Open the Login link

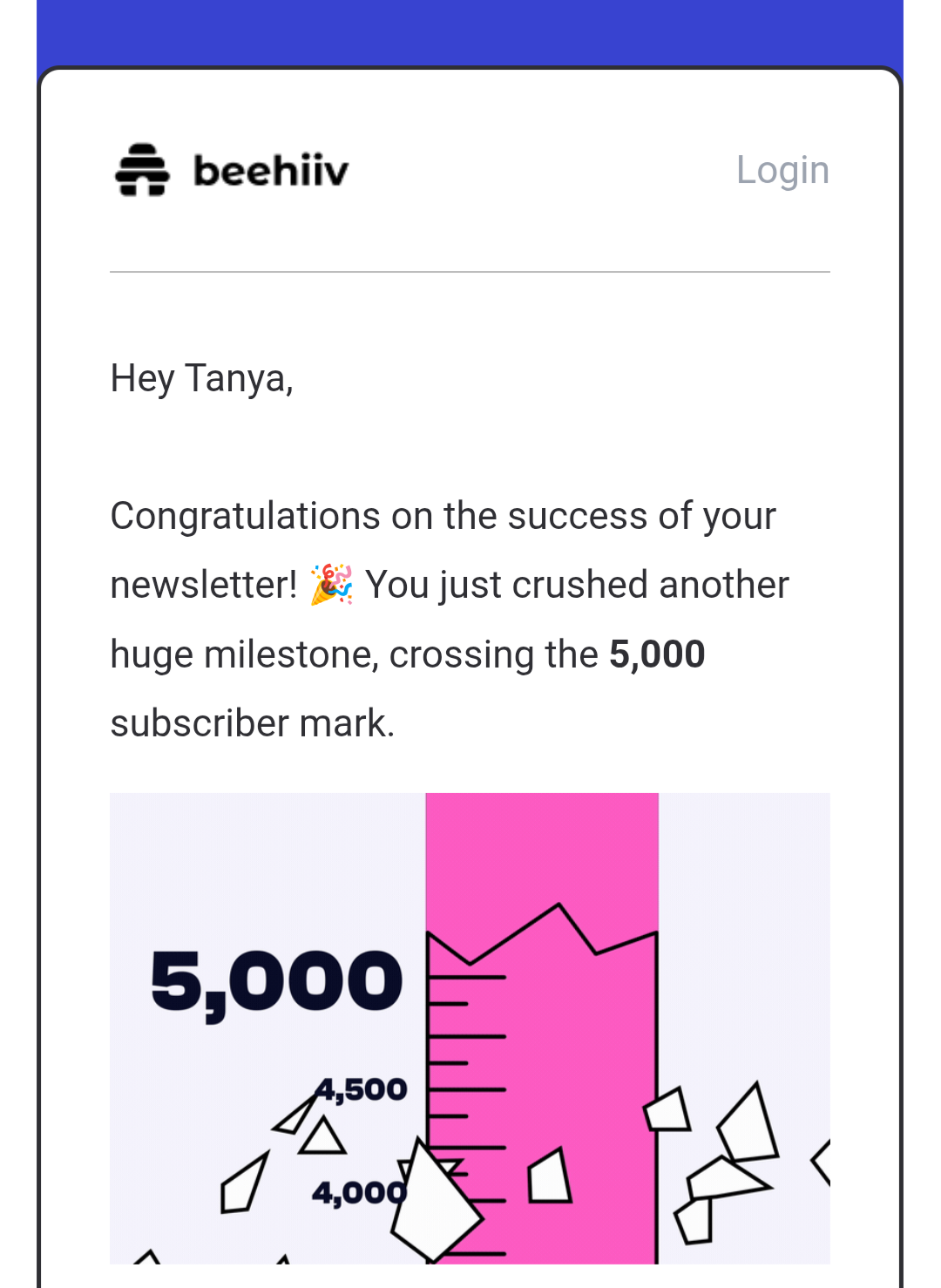(x=782, y=170)
